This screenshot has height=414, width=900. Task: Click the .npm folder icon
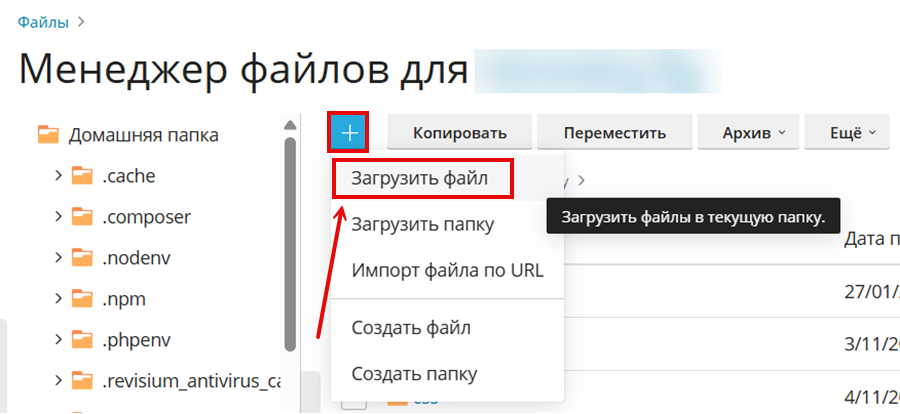coord(82,298)
